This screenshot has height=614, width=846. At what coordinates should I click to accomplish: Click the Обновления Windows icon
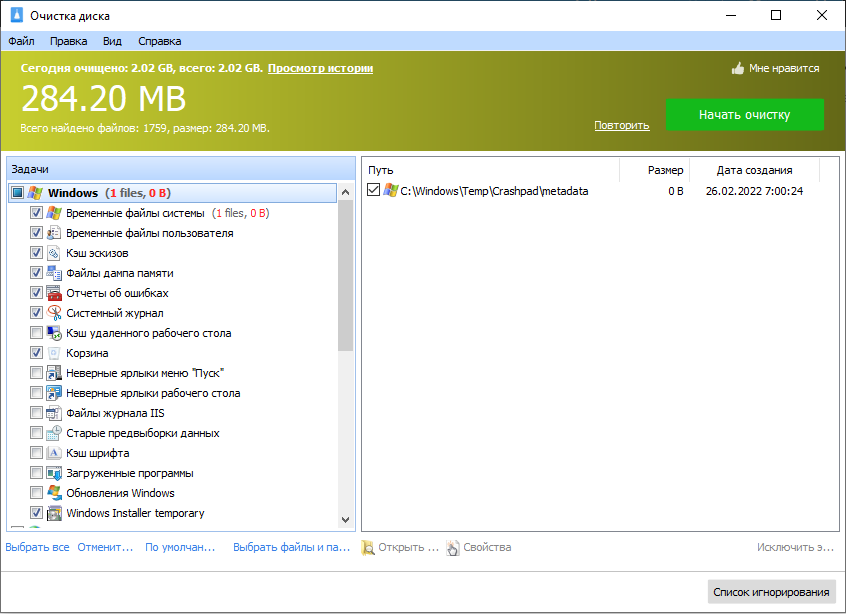click(x=53, y=492)
